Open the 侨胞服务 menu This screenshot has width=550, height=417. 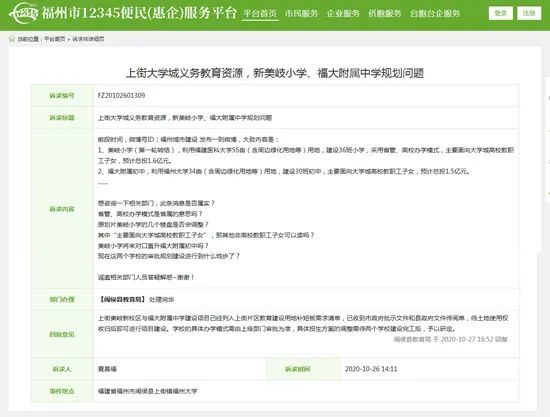(385, 14)
